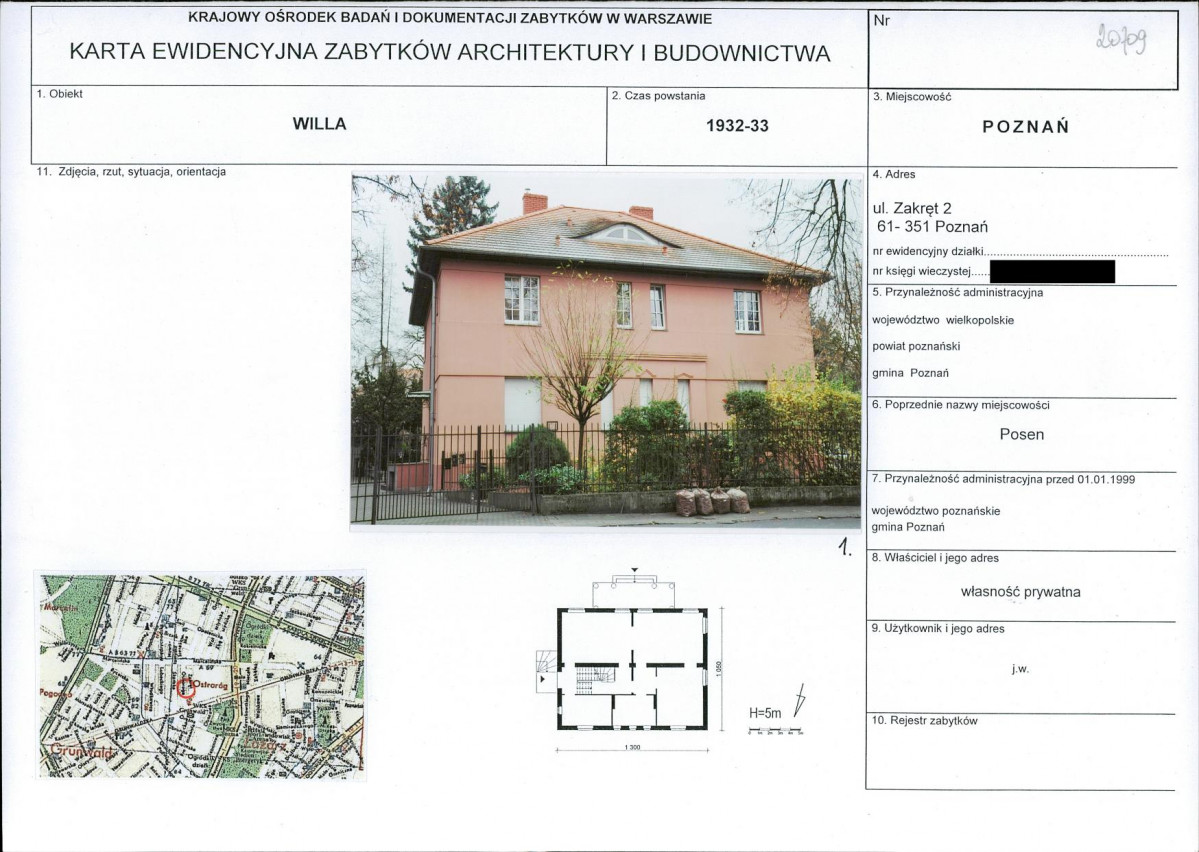Click the POZNAŃ locality field

(x=1025, y=128)
